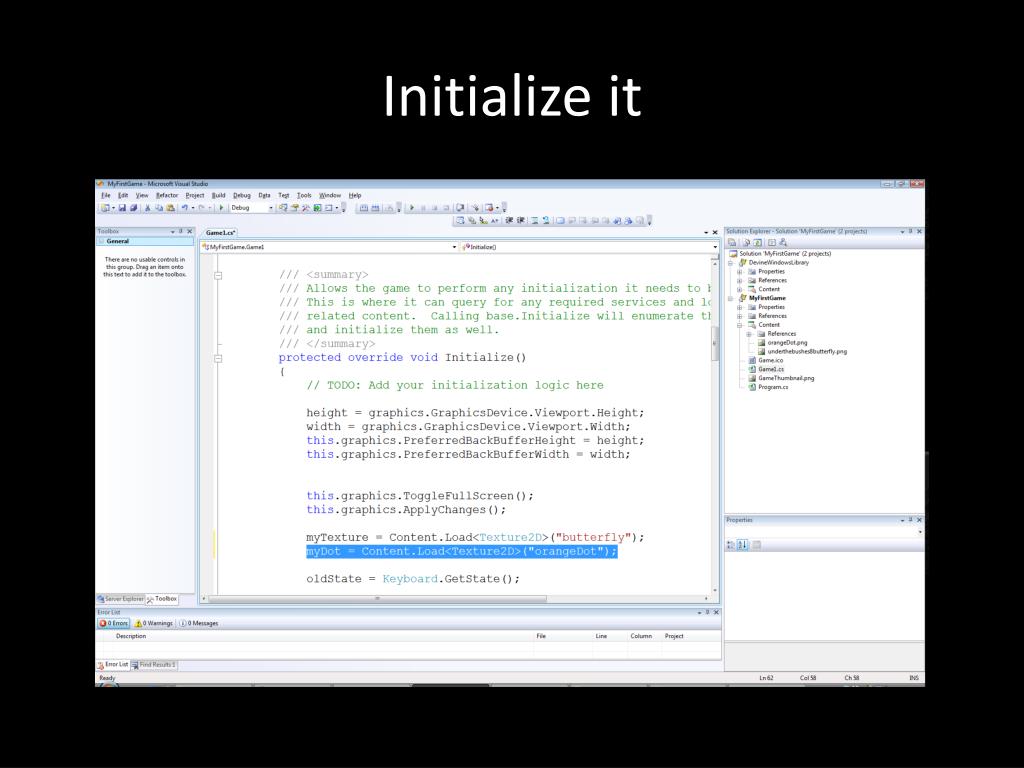Open the Refactor menu
Image resolution: width=1024 pixels, height=768 pixels.
pos(167,195)
